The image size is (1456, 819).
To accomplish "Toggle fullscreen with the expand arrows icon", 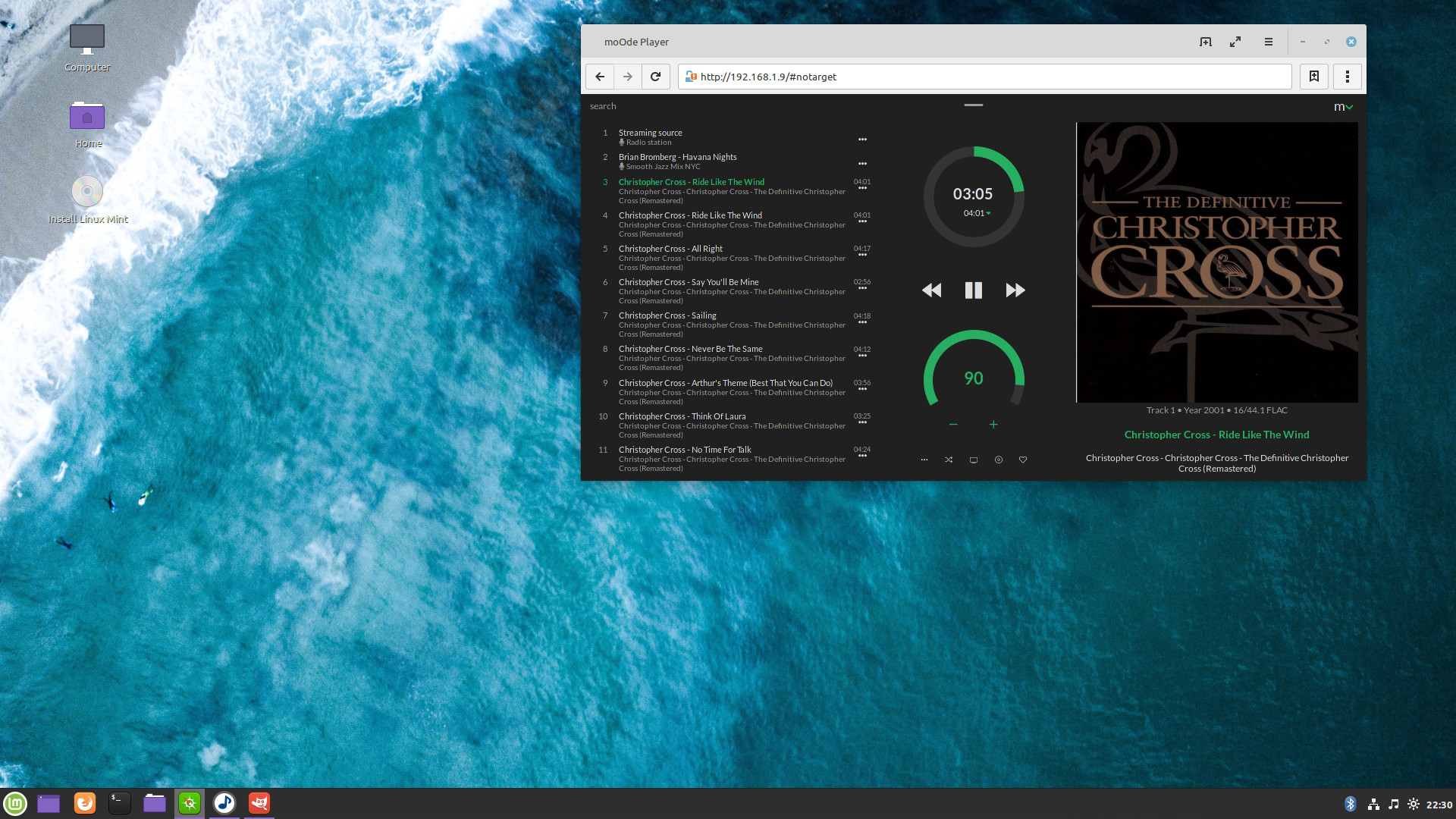I will [x=1235, y=42].
